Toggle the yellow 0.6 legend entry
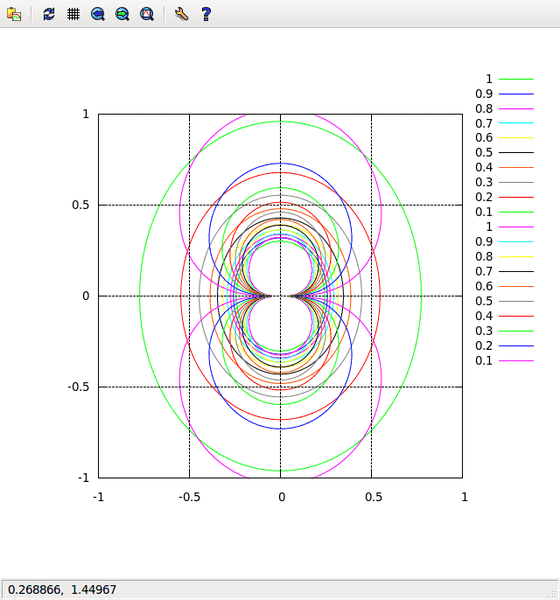 (504, 138)
